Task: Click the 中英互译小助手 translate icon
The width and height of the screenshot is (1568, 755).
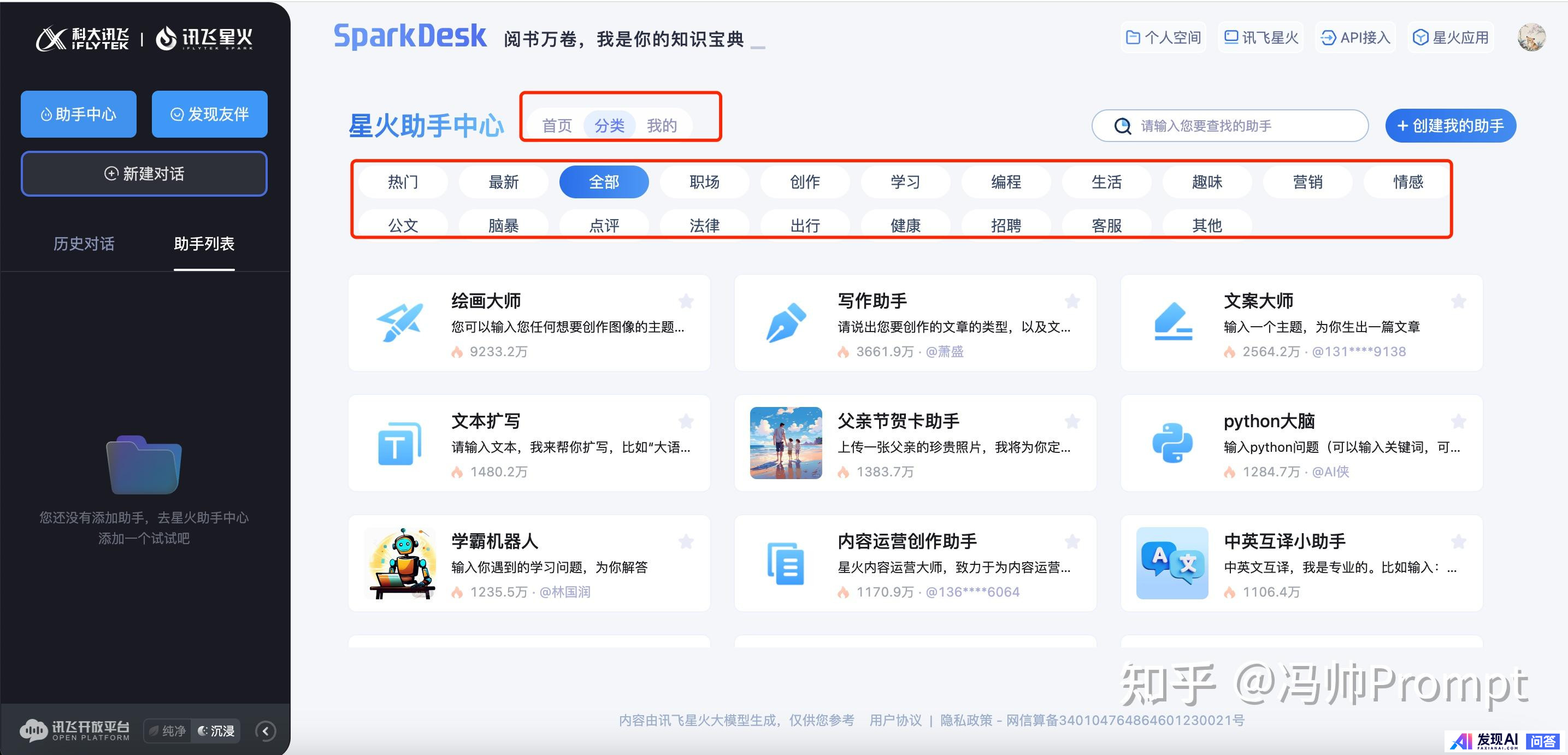Action: [1172, 563]
